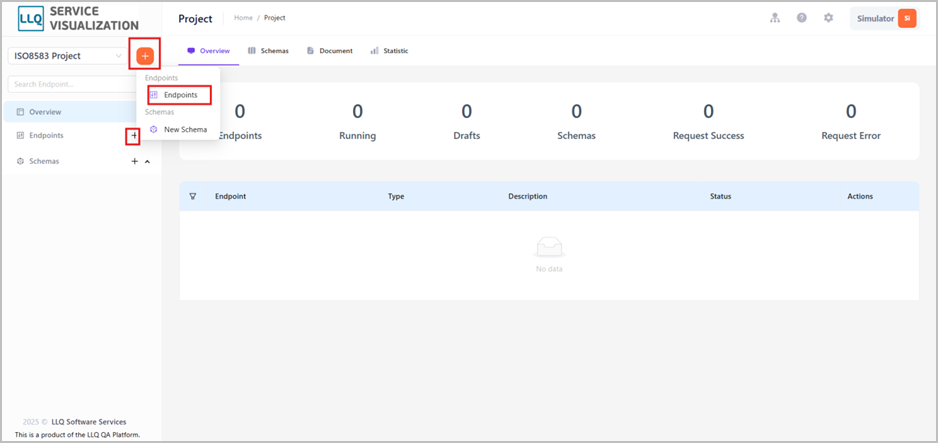Click the plus icon next to sidebar Endpoints
Screen dimensions: 938x443
point(134,136)
